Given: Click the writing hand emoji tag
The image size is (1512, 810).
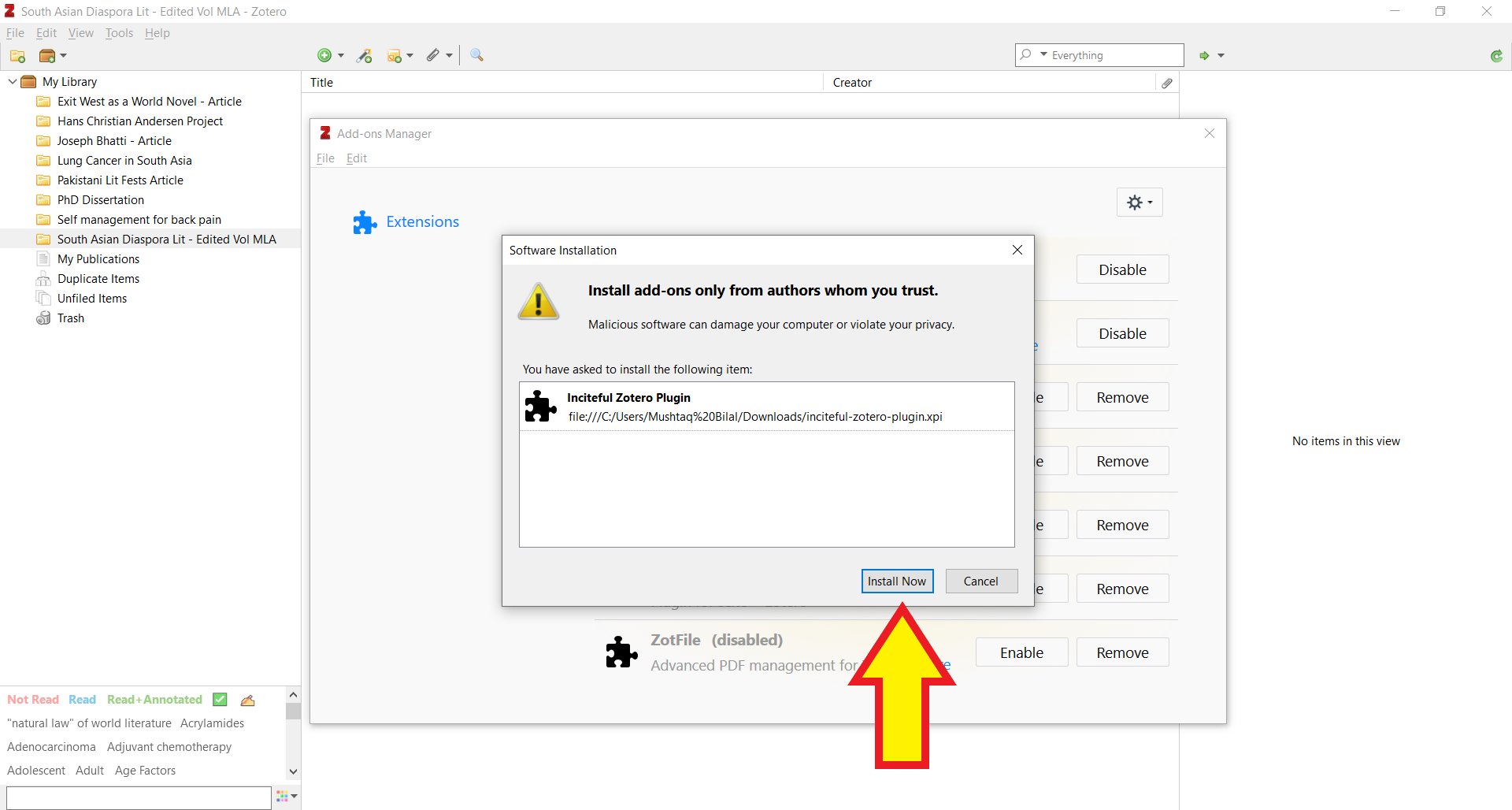Looking at the screenshot, I should point(247,700).
